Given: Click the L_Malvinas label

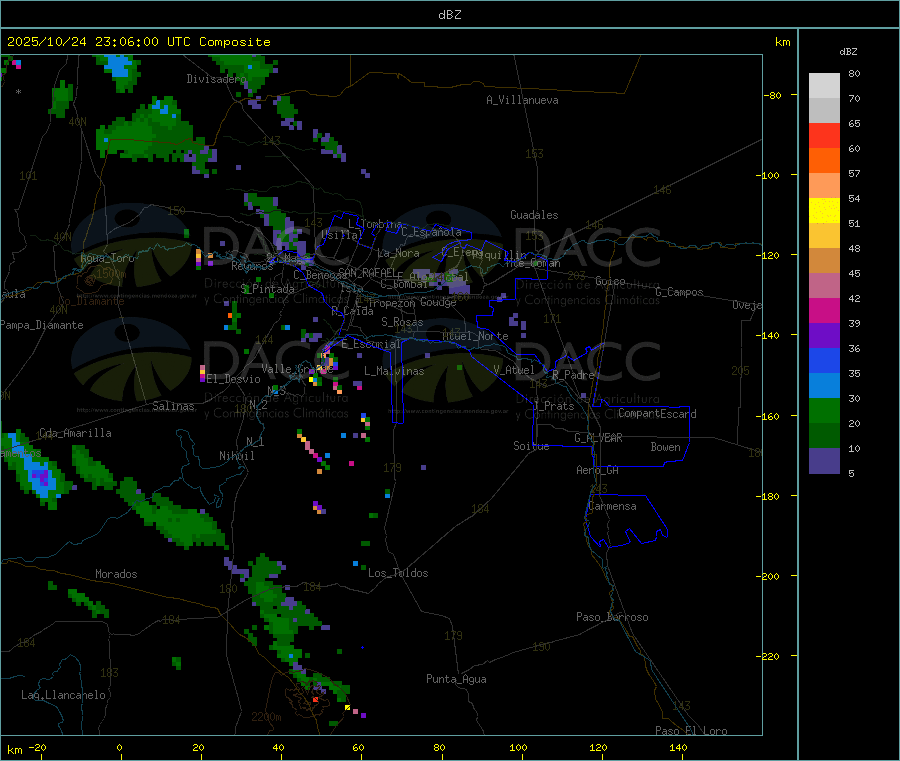Looking at the screenshot, I should (x=394, y=371).
